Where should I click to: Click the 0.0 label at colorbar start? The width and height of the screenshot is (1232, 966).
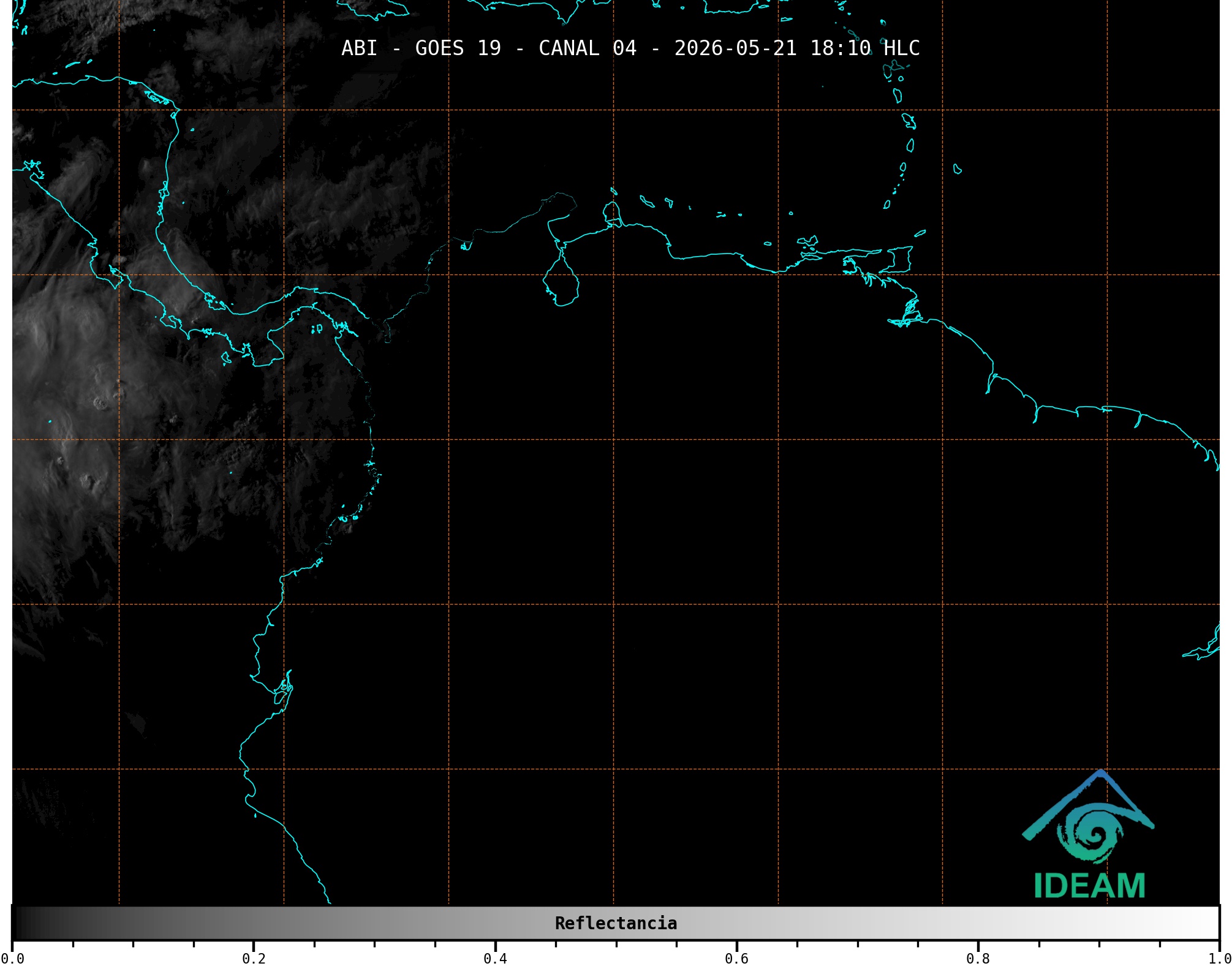tap(12, 957)
